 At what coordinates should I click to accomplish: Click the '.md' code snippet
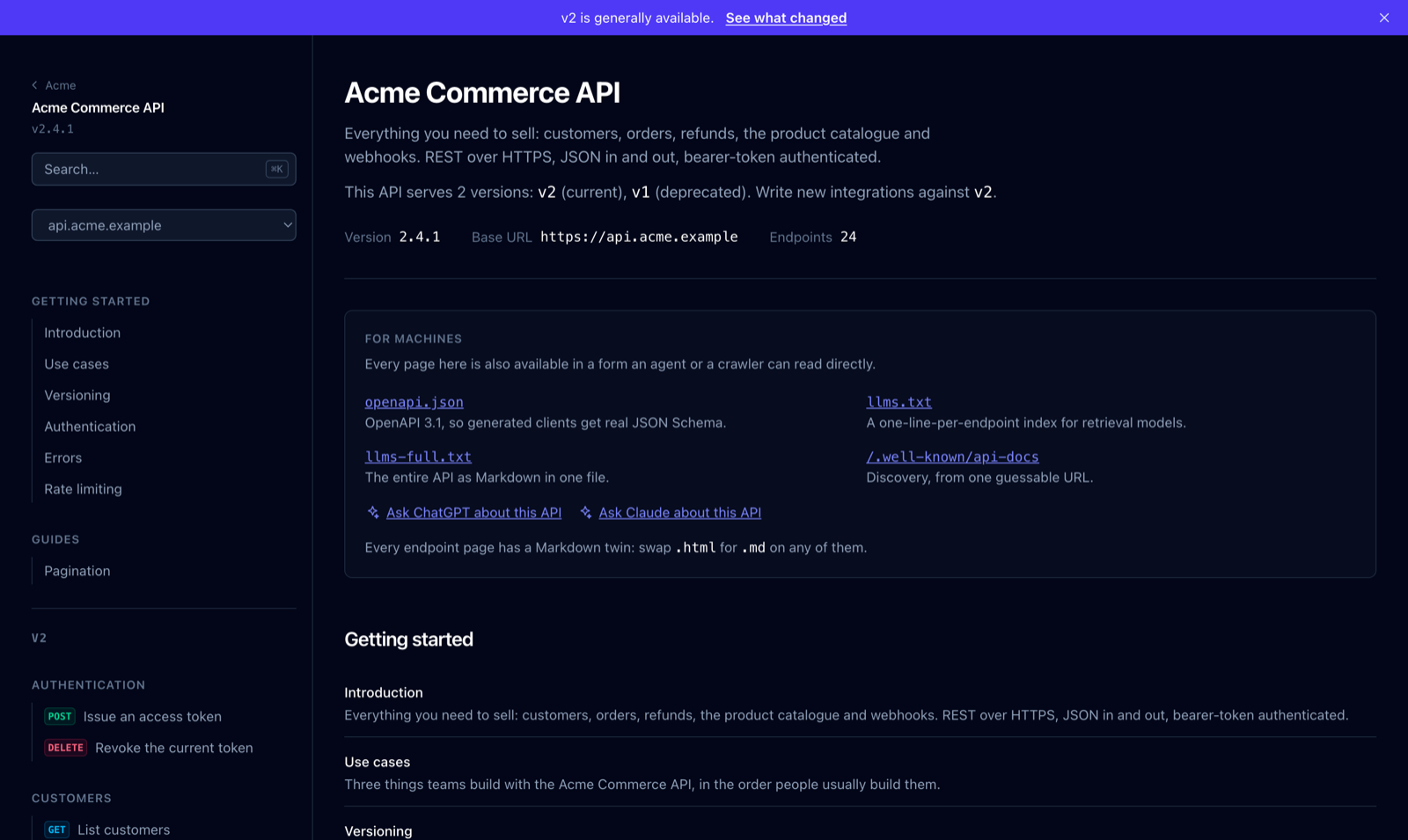[753, 547]
